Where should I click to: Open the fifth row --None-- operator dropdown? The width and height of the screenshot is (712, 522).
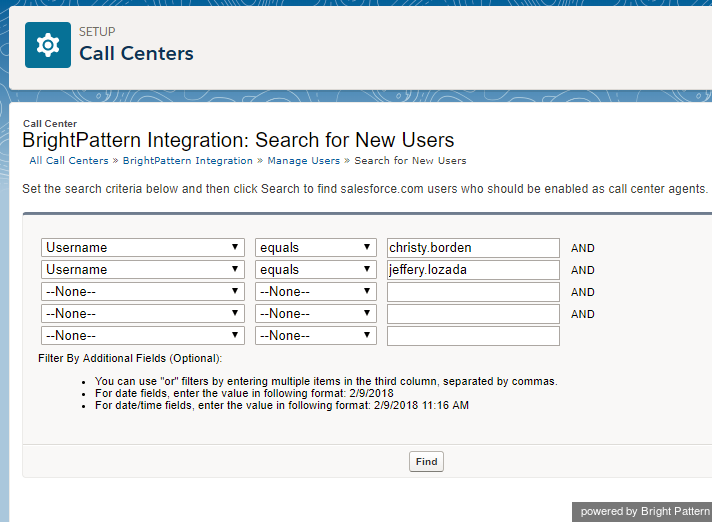point(316,335)
